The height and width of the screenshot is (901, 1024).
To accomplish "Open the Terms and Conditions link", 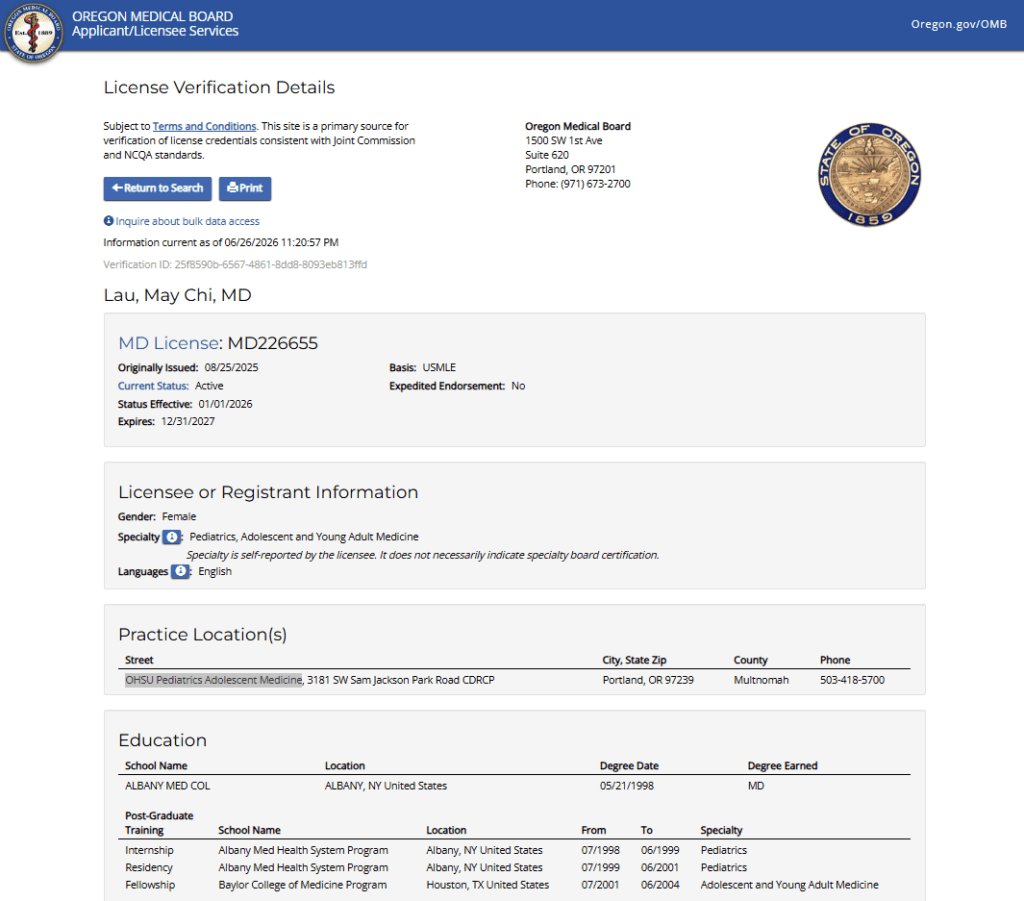I will [x=204, y=126].
